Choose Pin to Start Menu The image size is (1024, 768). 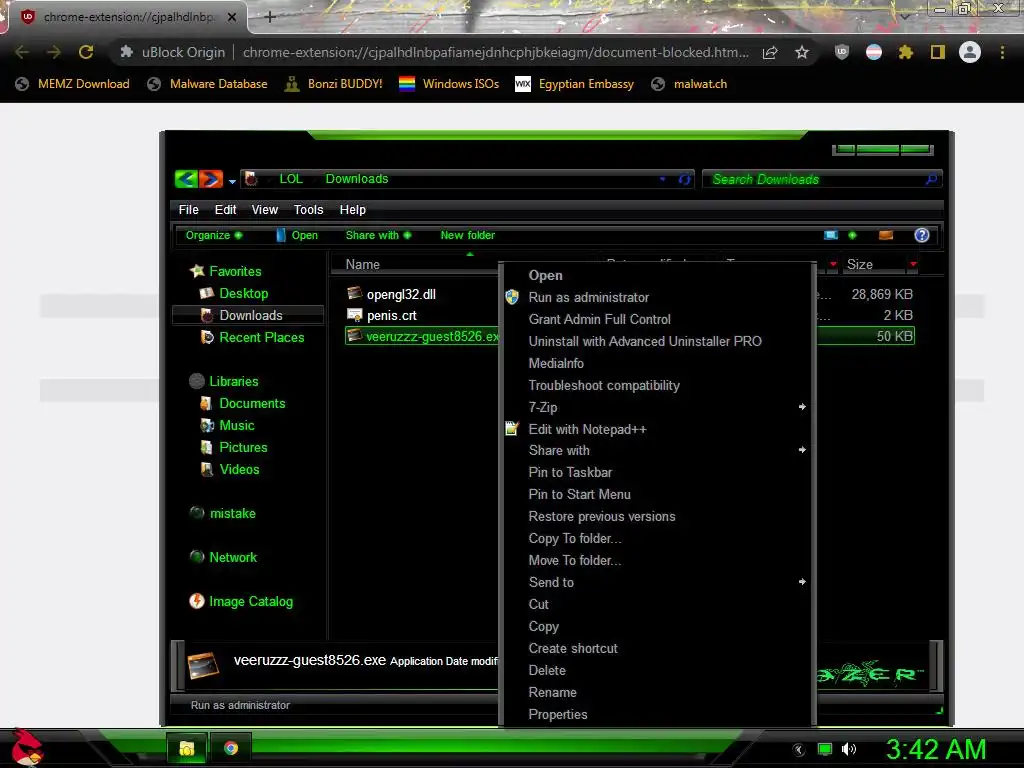(x=579, y=494)
